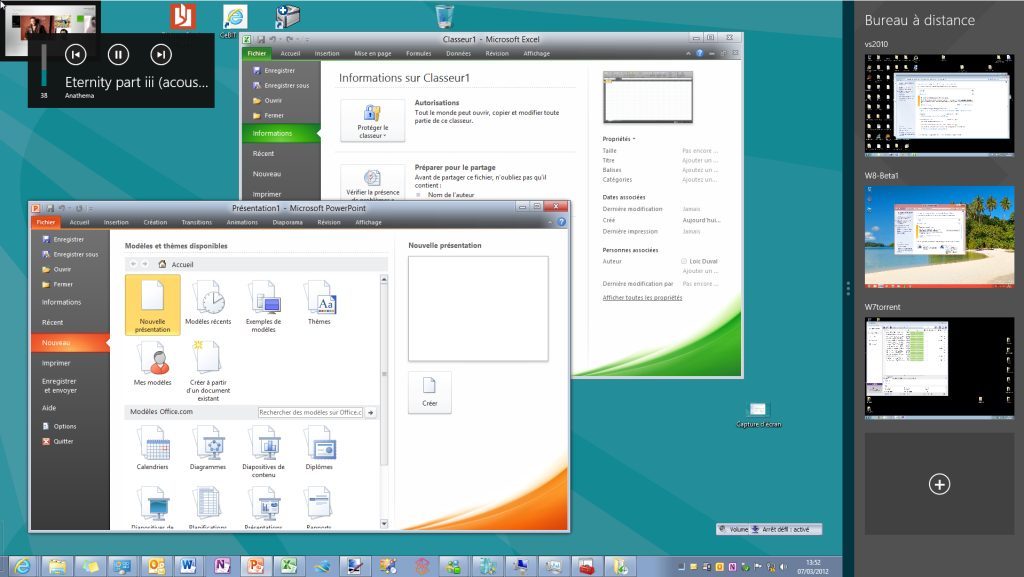The height and width of the screenshot is (577, 1024).
Task: Choose the Diagrammes template category
Action: pyautogui.click(x=209, y=447)
